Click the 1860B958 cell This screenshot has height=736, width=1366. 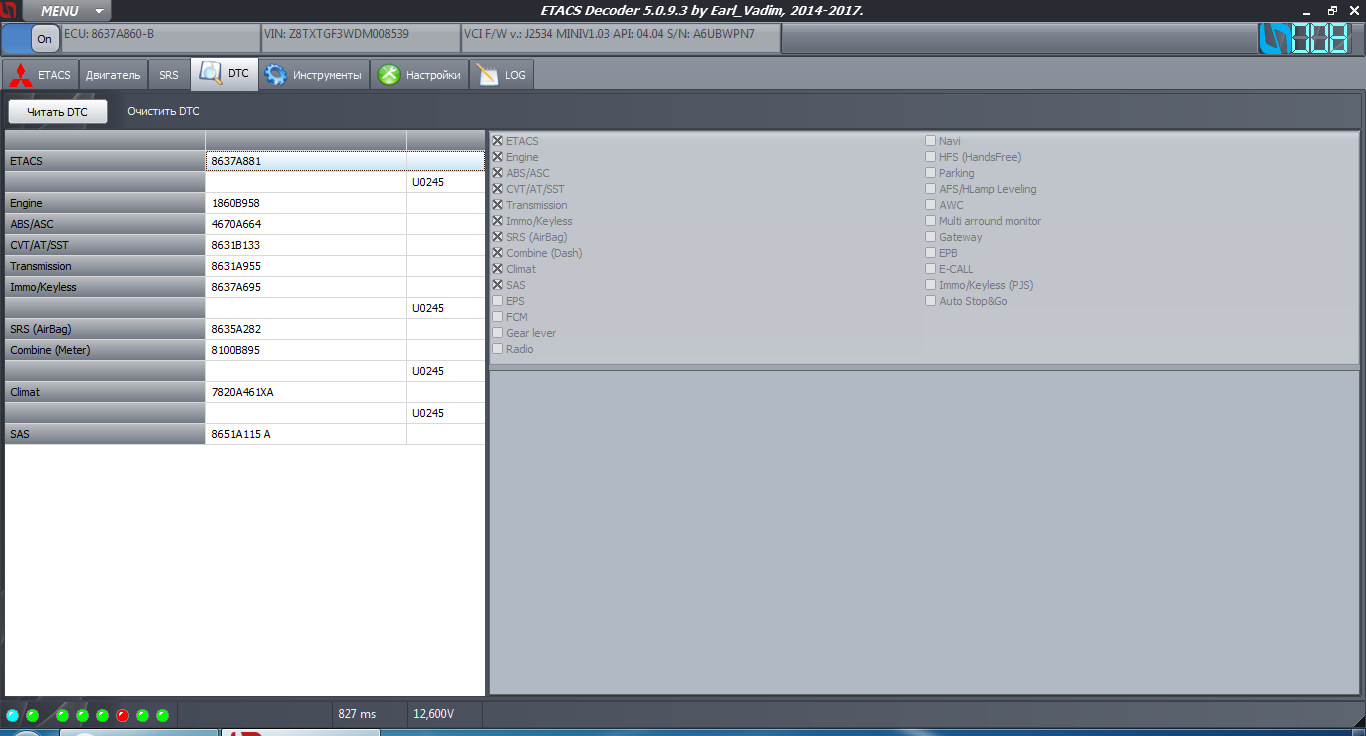[306, 203]
